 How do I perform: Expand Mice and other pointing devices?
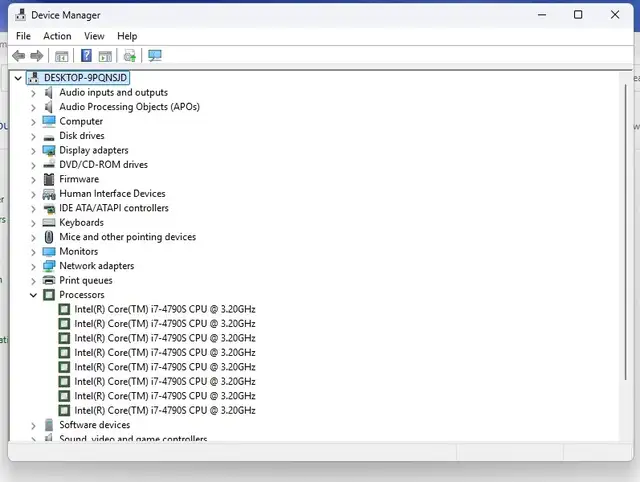pos(33,238)
